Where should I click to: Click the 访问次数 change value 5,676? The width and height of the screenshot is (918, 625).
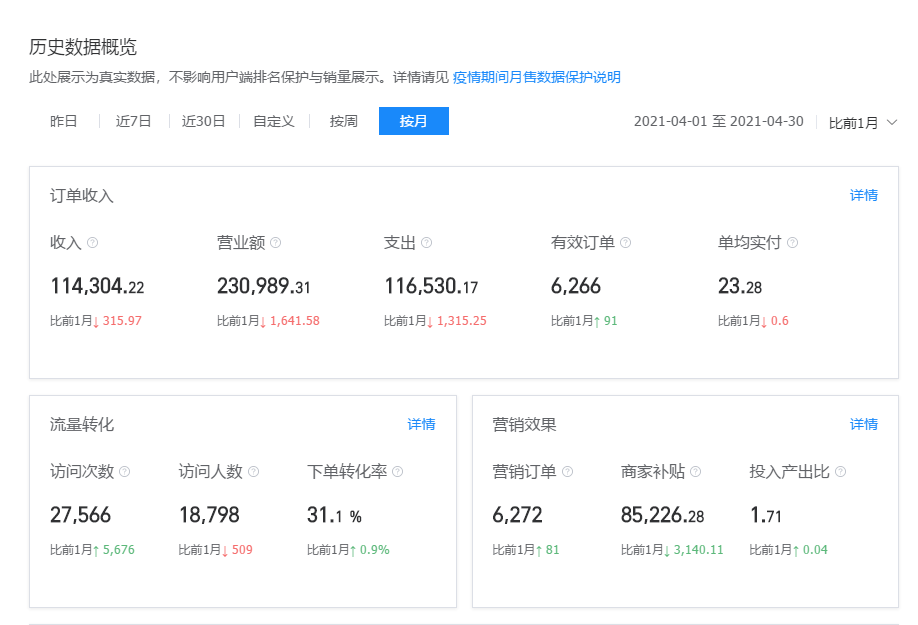(119, 550)
